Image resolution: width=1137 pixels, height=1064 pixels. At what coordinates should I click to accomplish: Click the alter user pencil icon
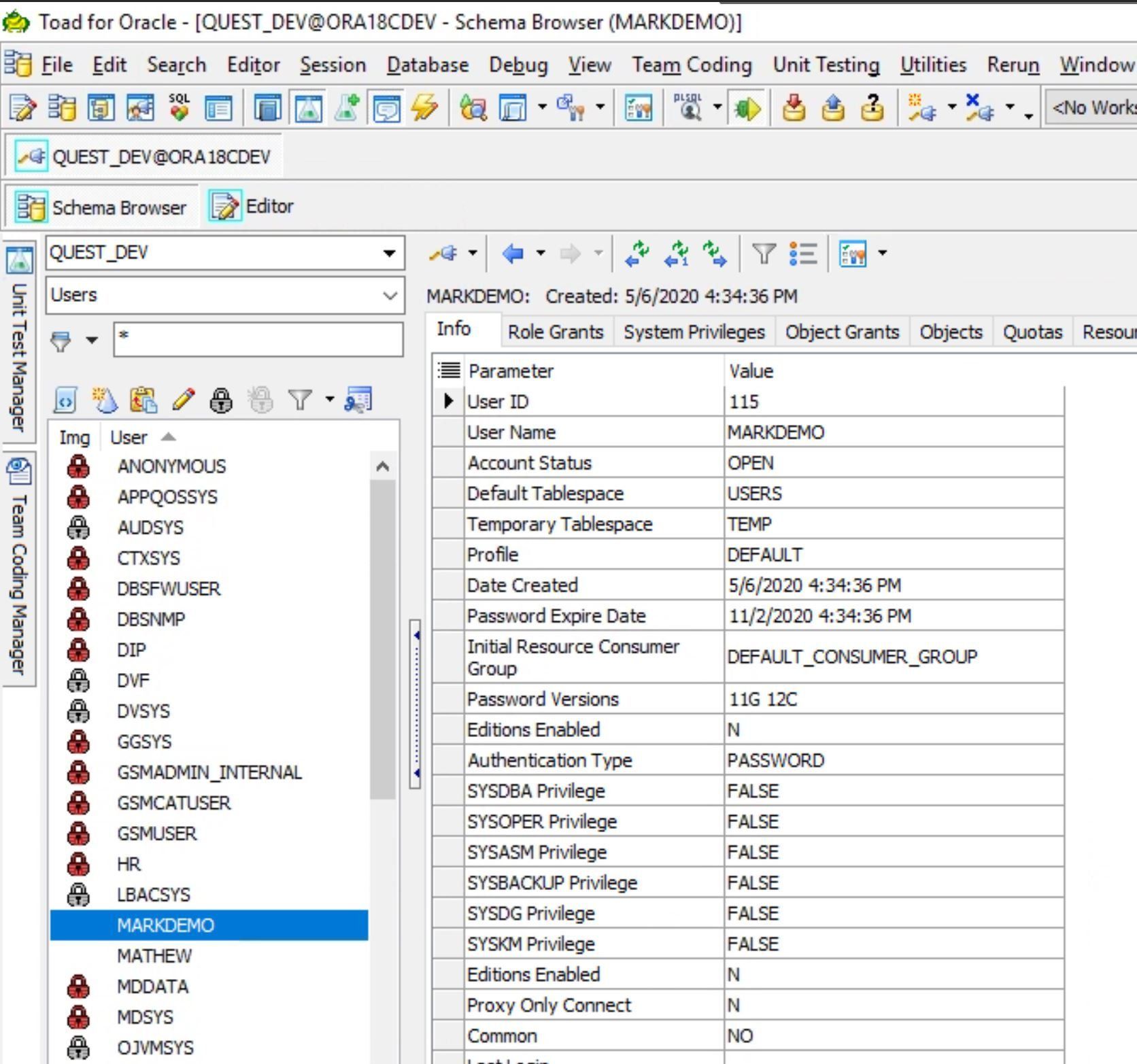coord(183,400)
